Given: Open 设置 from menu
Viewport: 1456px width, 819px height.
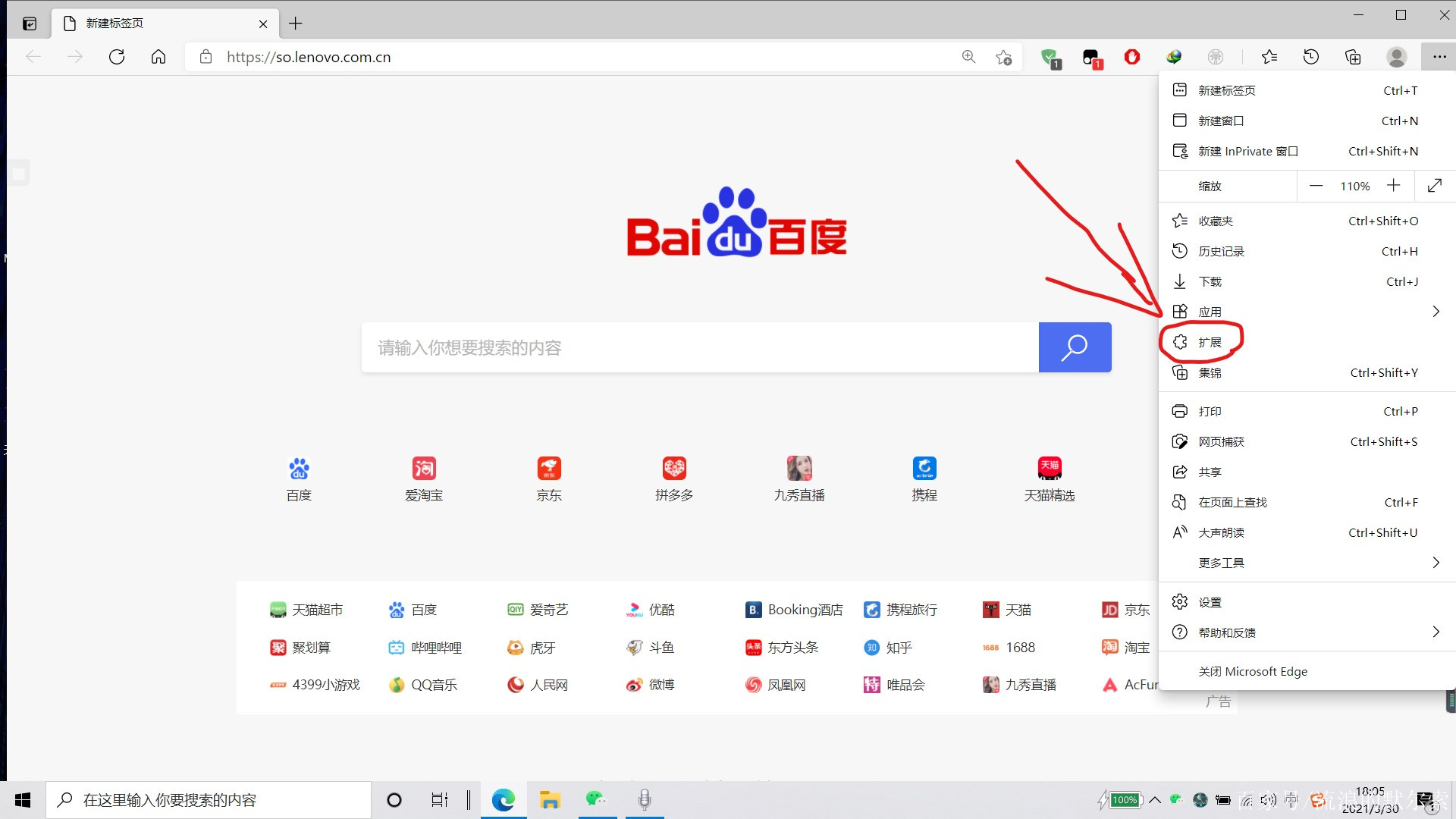Looking at the screenshot, I should 1307,602.
